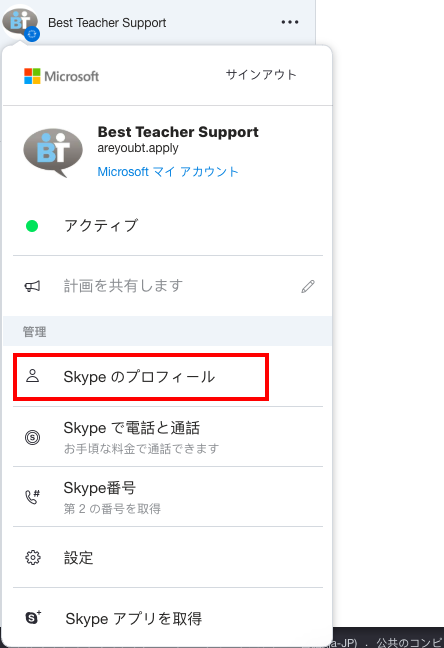Click the phone hash Skype番号 icon
This screenshot has height=648, width=444.
pos(32,497)
